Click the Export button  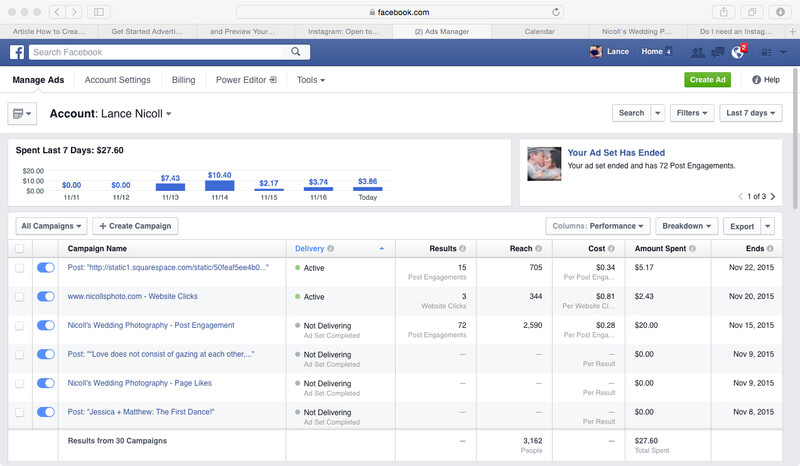coord(742,226)
